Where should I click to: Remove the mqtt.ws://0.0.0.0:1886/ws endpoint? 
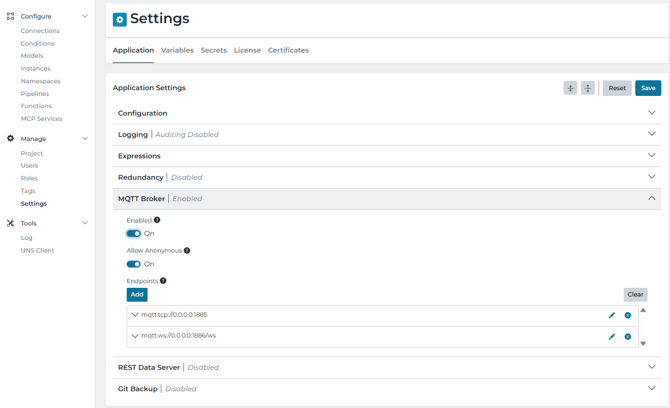628,337
